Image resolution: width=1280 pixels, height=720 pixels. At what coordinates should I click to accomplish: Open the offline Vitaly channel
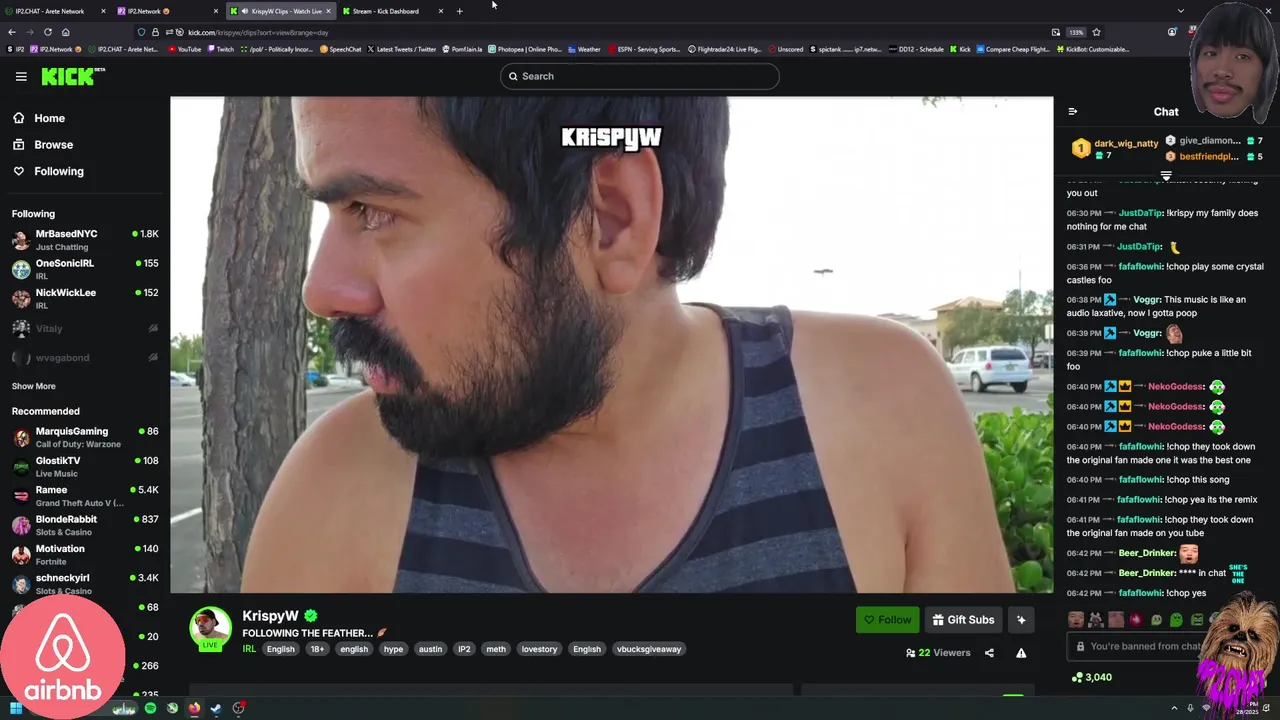click(85, 328)
